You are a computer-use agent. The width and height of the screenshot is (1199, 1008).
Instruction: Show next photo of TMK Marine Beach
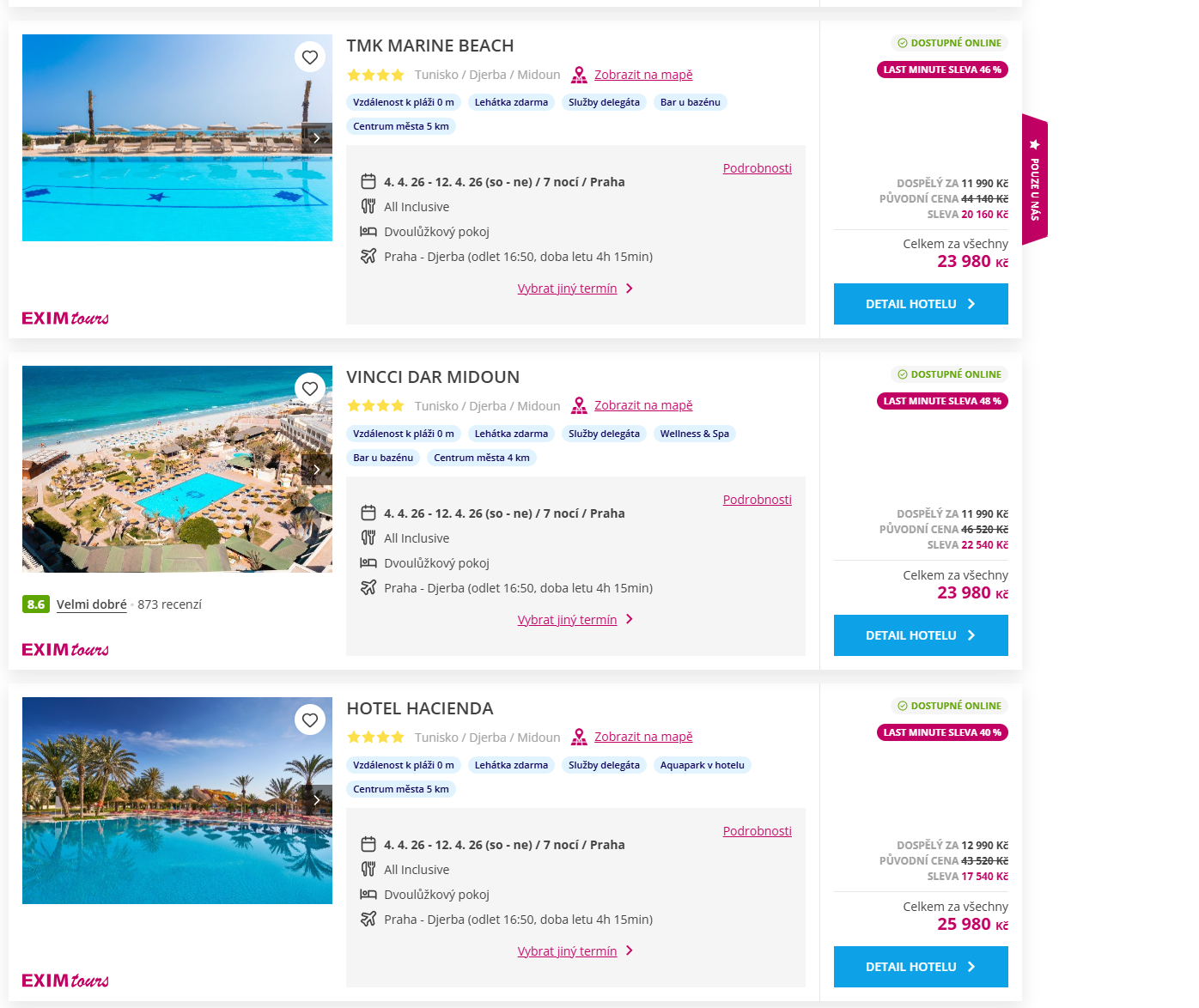point(317,138)
